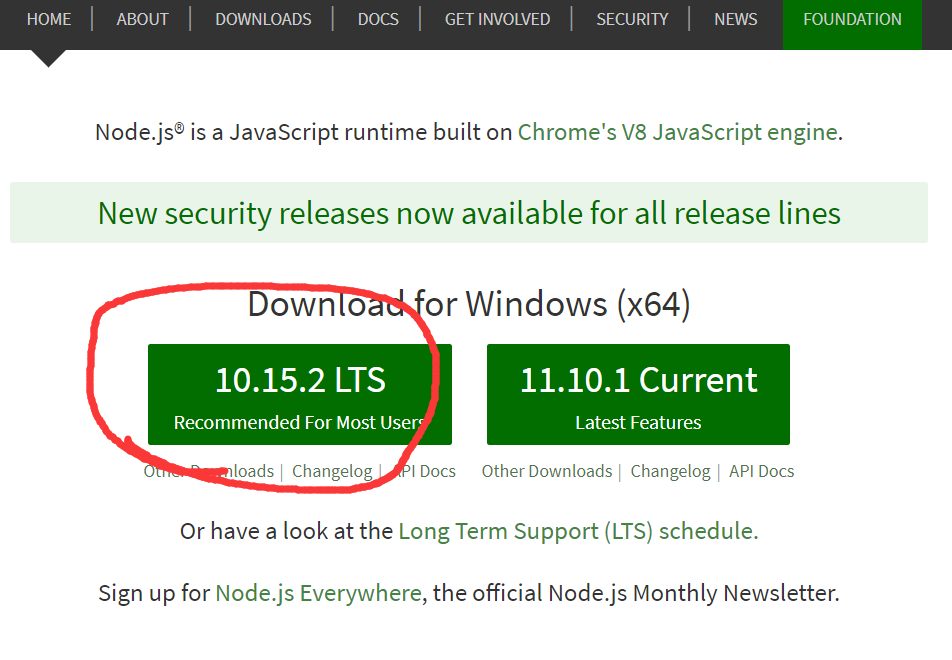View Changelog under the Current button
The image size is (952, 660).
[670, 471]
